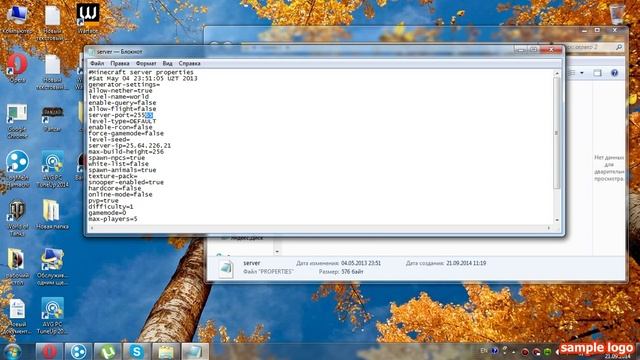The width and height of the screenshot is (640, 360).
Task: Open Skype from the taskbar
Action: click(x=137, y=352)
